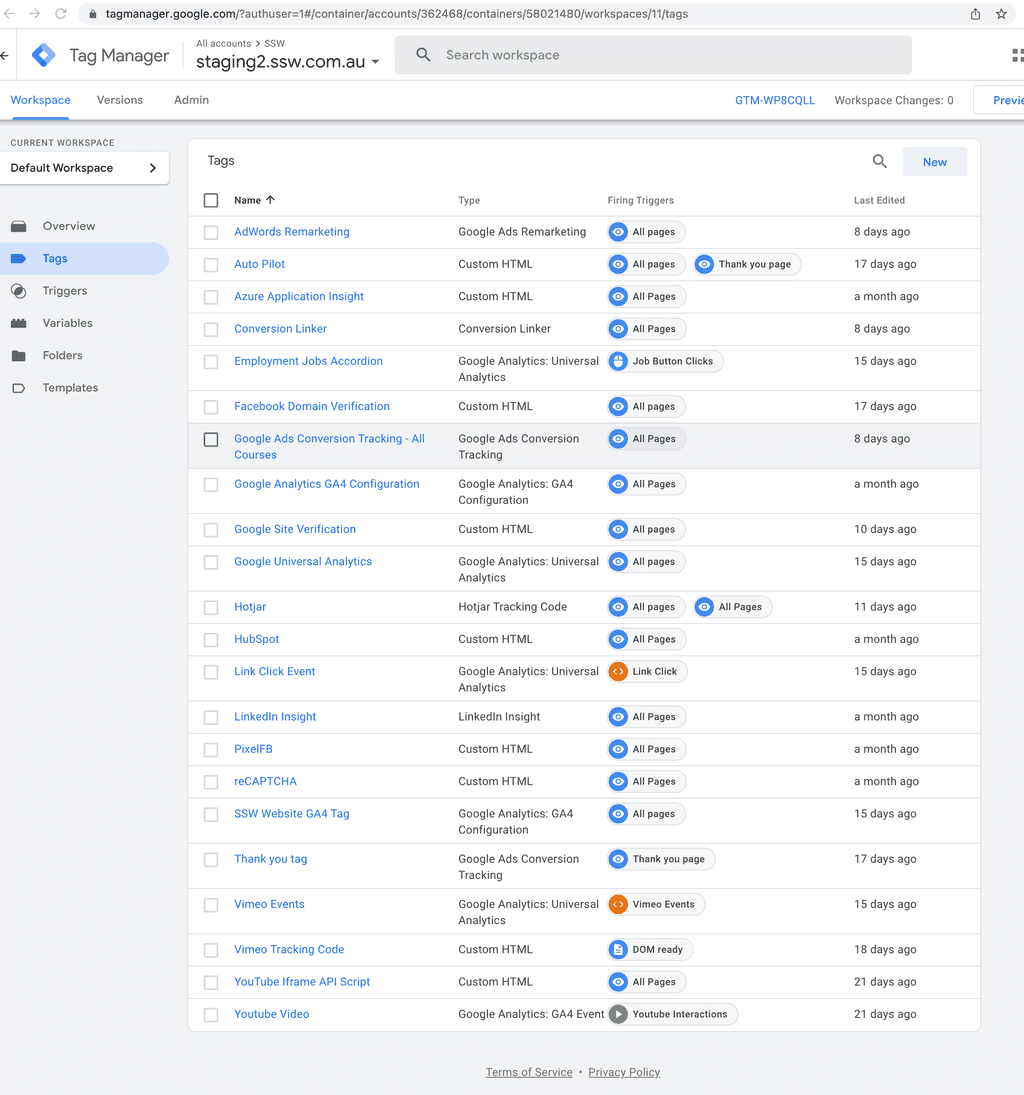Open the staging2.ssw.com.au container dropdown
Image resolution: width=1024 pixels, height=1095 pixels.
click(x=288, y=62)
